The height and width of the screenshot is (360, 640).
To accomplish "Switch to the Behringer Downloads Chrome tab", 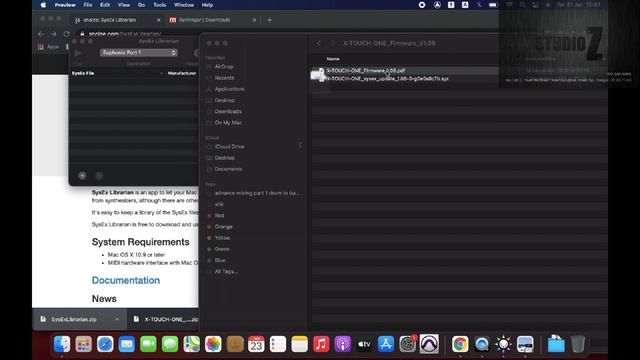I will [211, 20].
